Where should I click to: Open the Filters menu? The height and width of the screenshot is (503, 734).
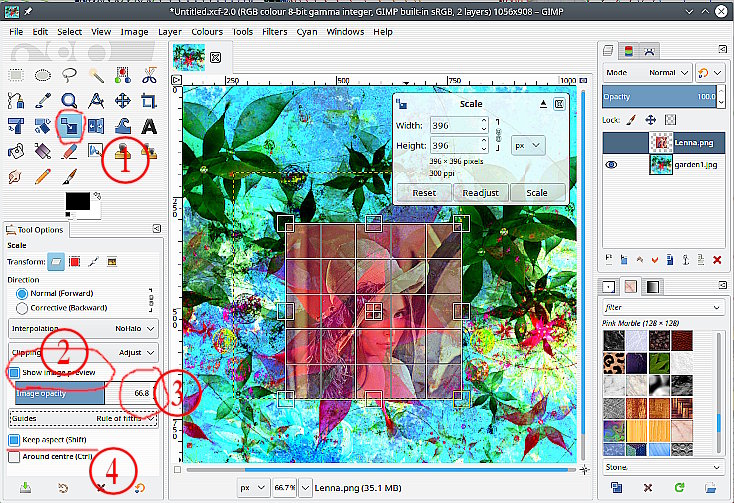tap(274, 32)
